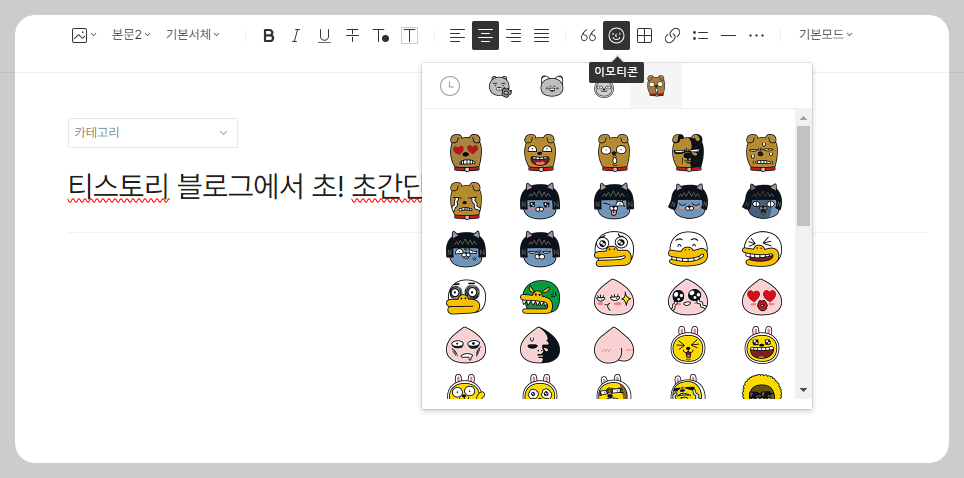Justify the paragraph text
Viewport: 964px width, 478px height.
click(x=542, y=36)
